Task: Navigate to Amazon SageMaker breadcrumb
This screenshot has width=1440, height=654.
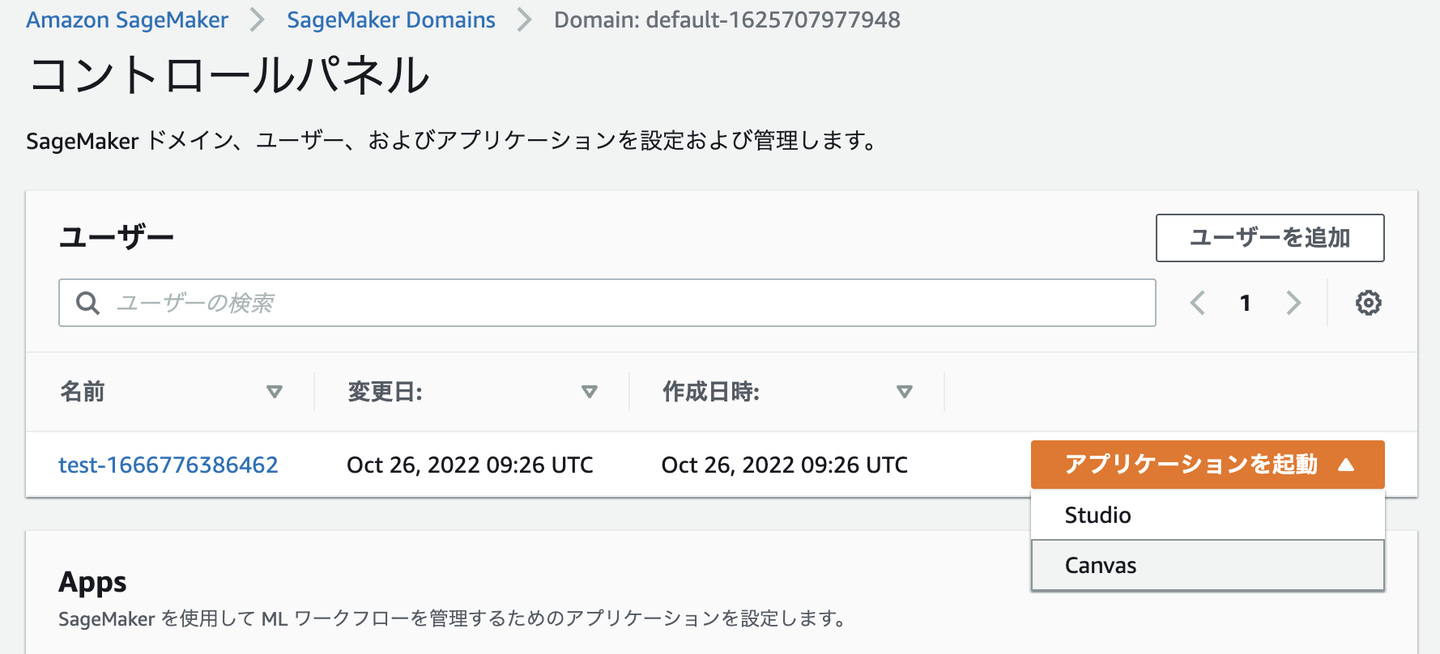Action: pyautogui.click(x=127, y=20)
